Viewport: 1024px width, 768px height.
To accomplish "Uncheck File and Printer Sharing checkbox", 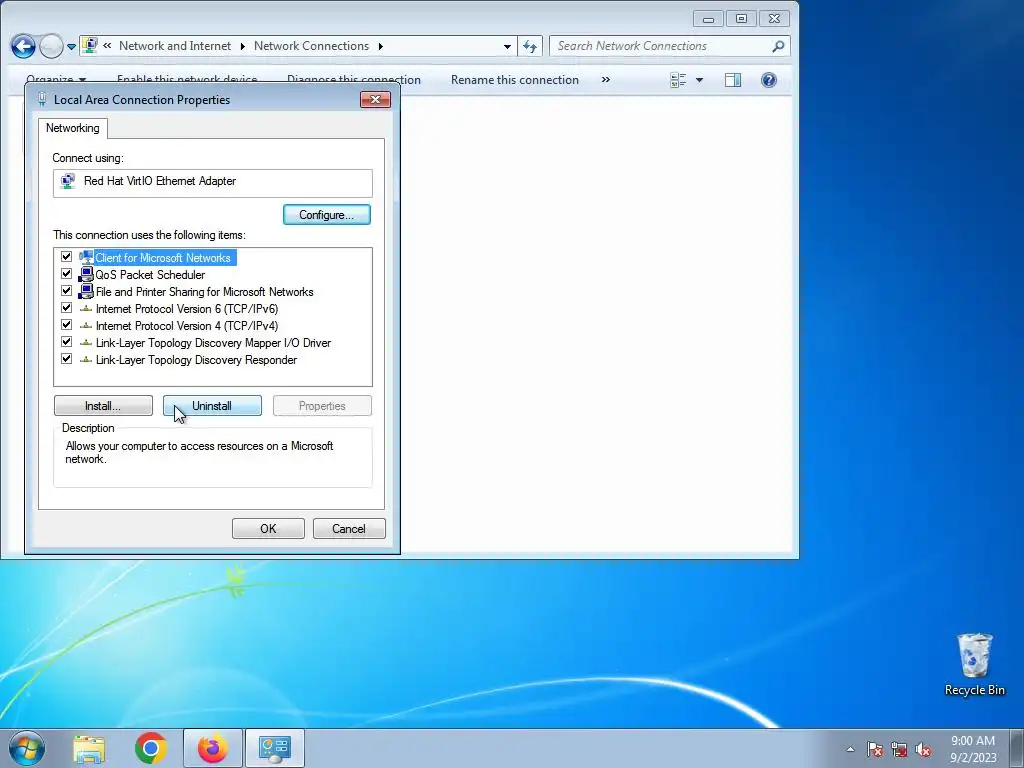I will pyautogui.click(x=66, y=291).
